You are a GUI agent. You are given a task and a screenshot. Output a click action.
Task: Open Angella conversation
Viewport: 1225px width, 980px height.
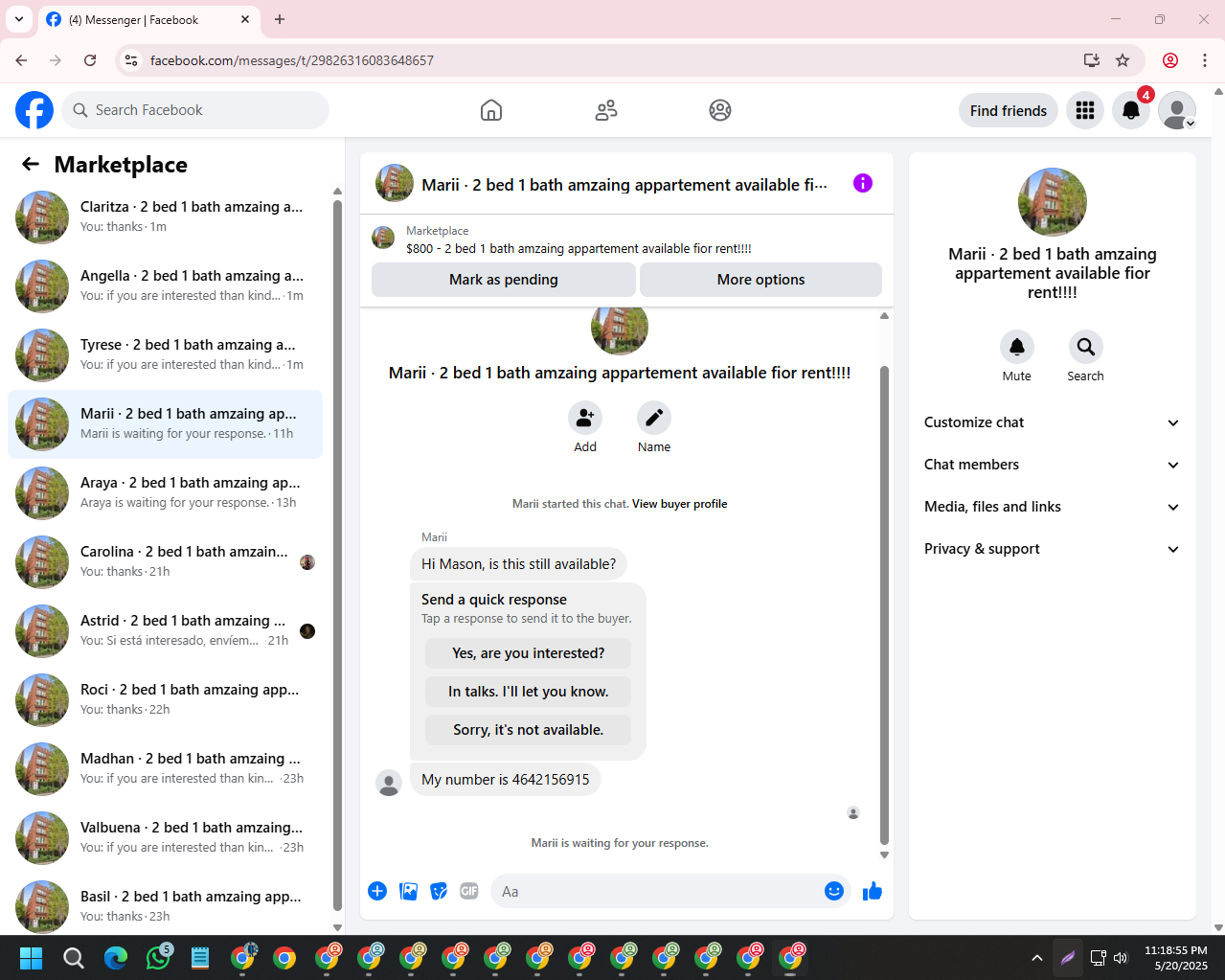point(165,286)
